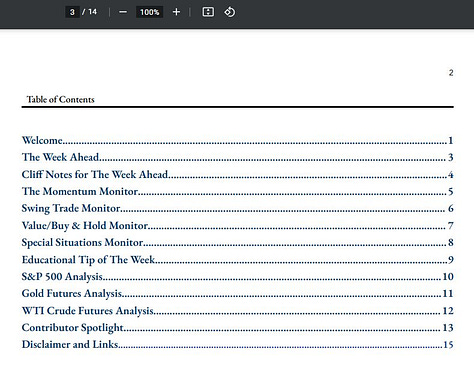
Task: Jump to S&P 500 Analysis section
Action: tap(237, 277)
